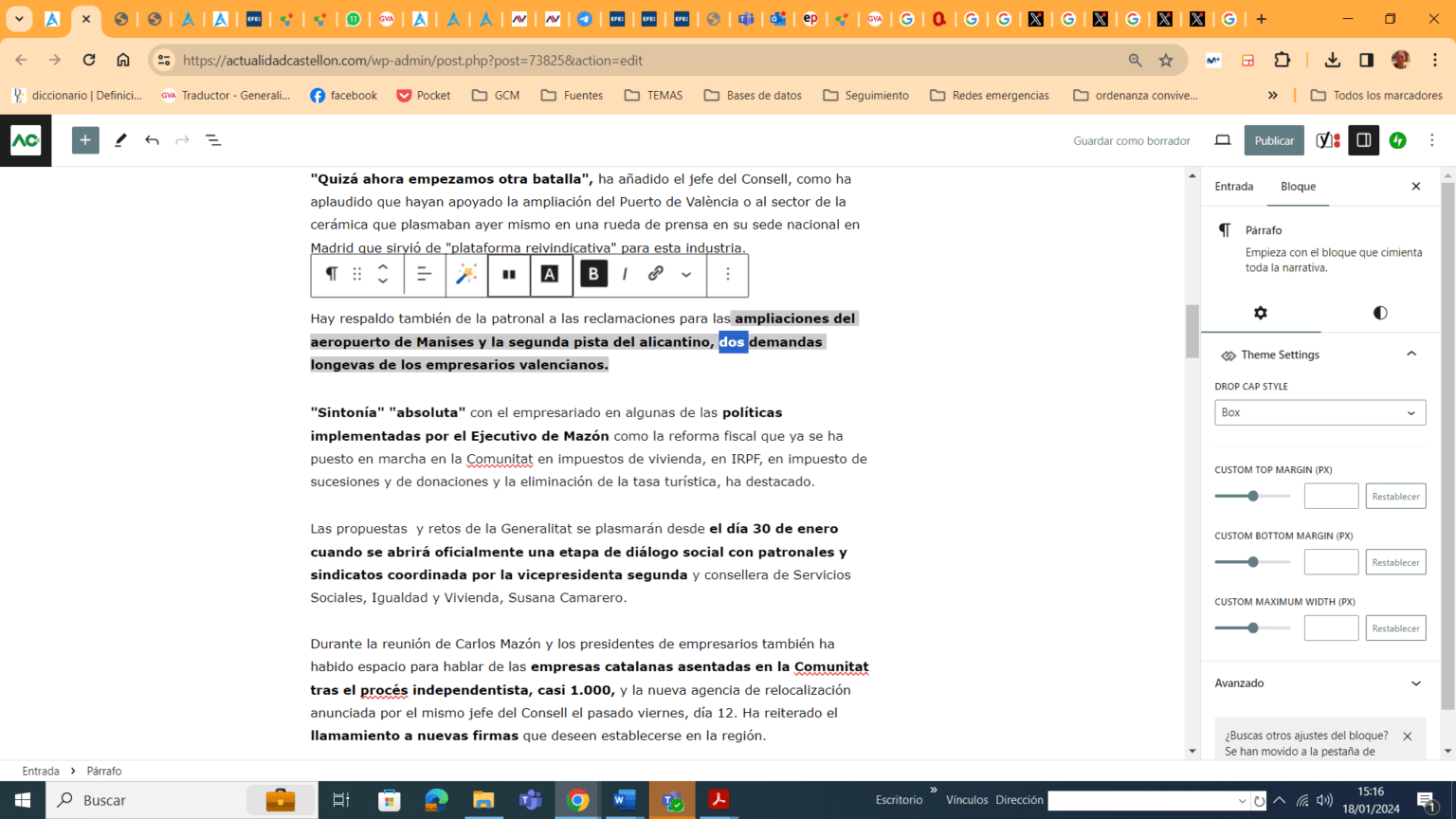Undo the last edit
The height and width of the screenshot is (819, 1456).
[x=152, y=140]
